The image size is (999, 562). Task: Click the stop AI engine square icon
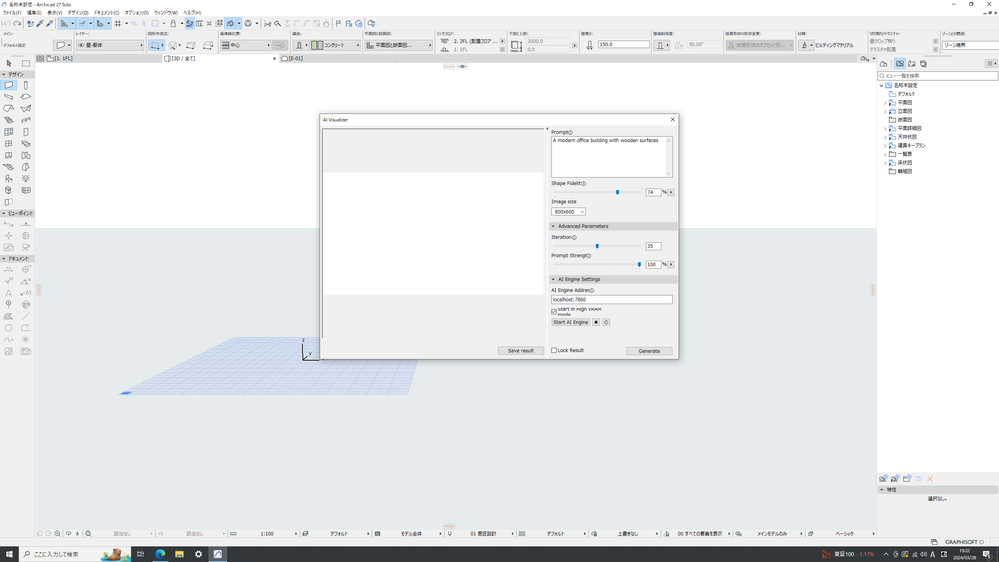[x=596, y=322]
